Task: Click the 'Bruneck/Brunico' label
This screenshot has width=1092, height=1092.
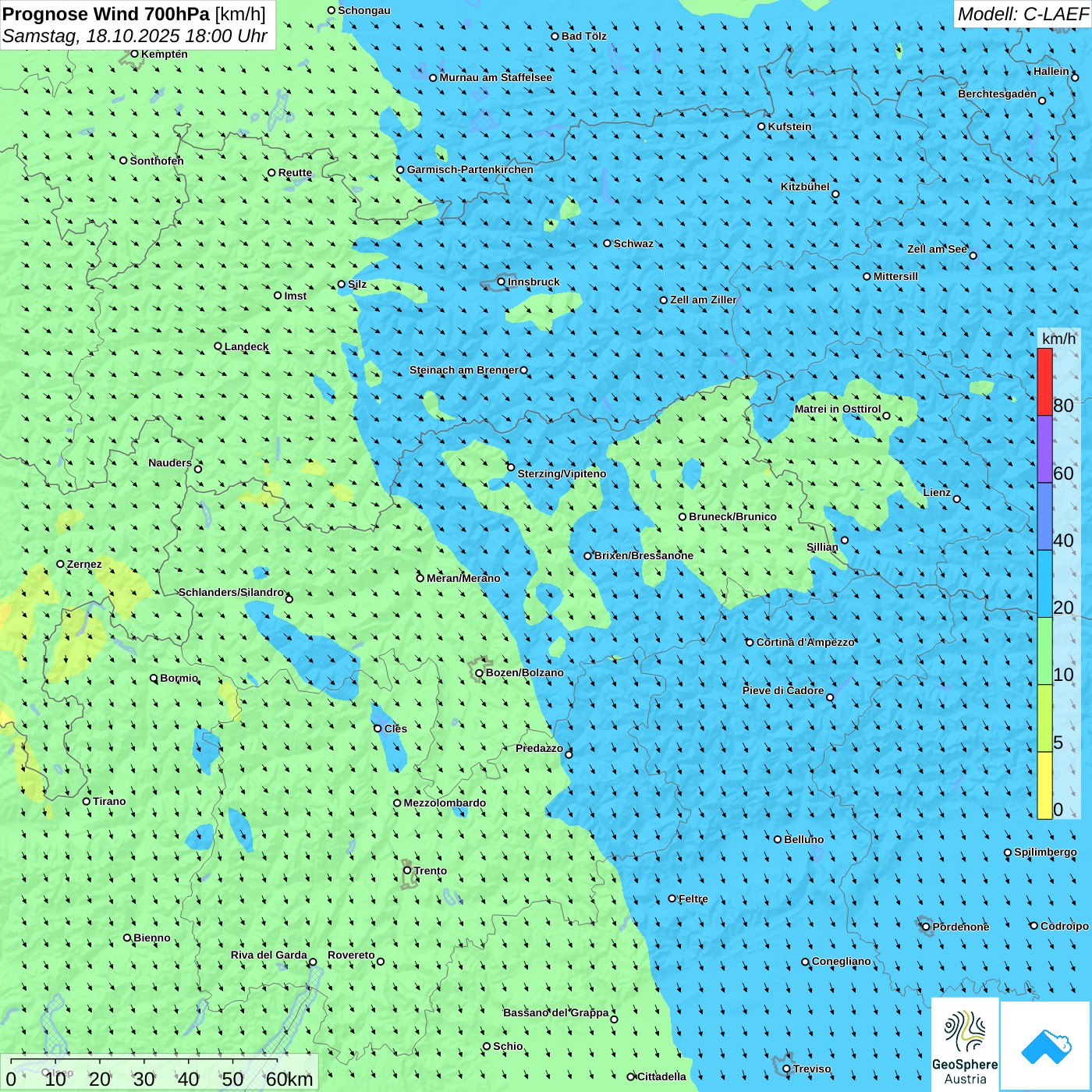Action: pyautogui.click(x=732, y=516)
